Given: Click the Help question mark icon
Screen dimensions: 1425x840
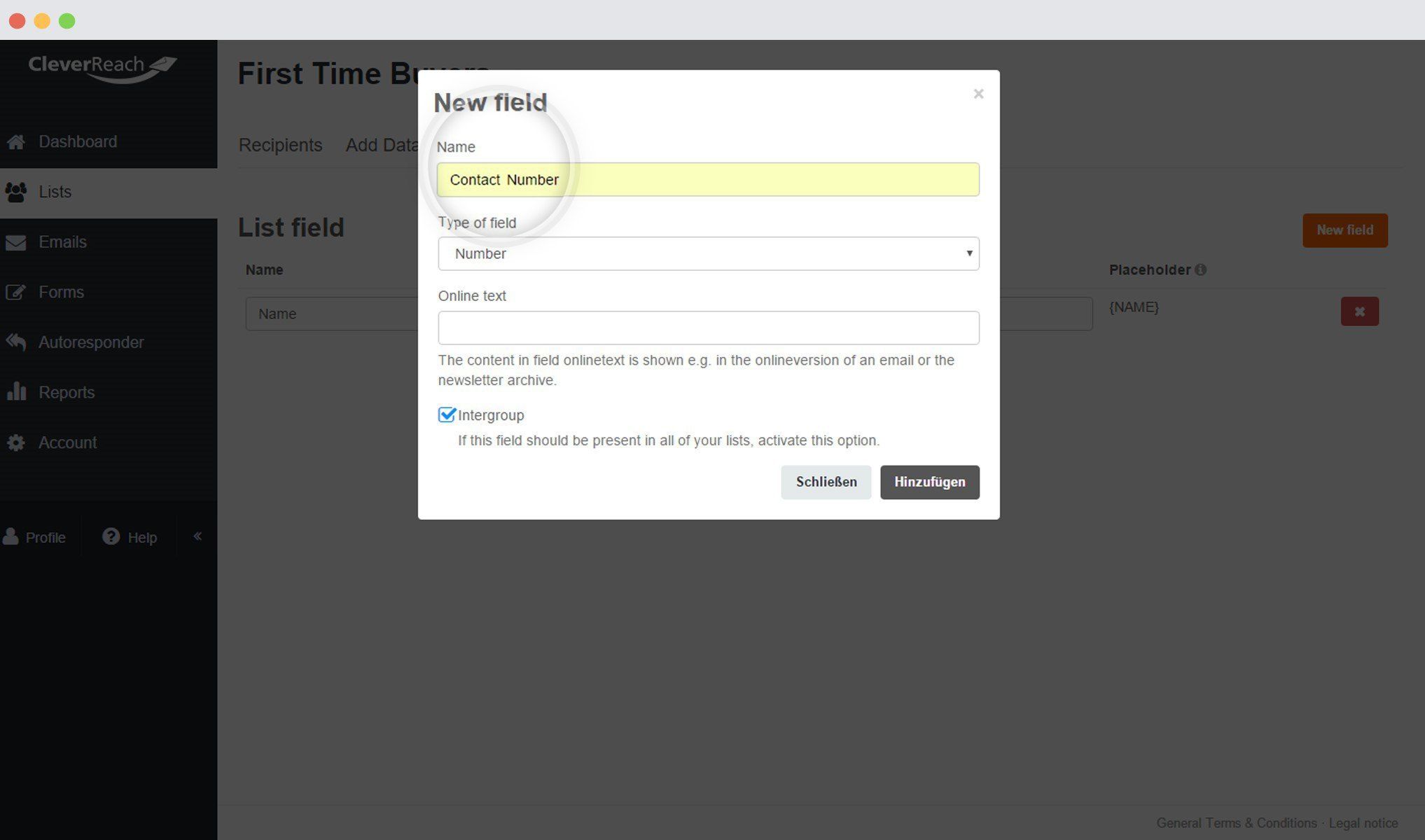Looking at the screenshot, I should click(x=111, y=536).
